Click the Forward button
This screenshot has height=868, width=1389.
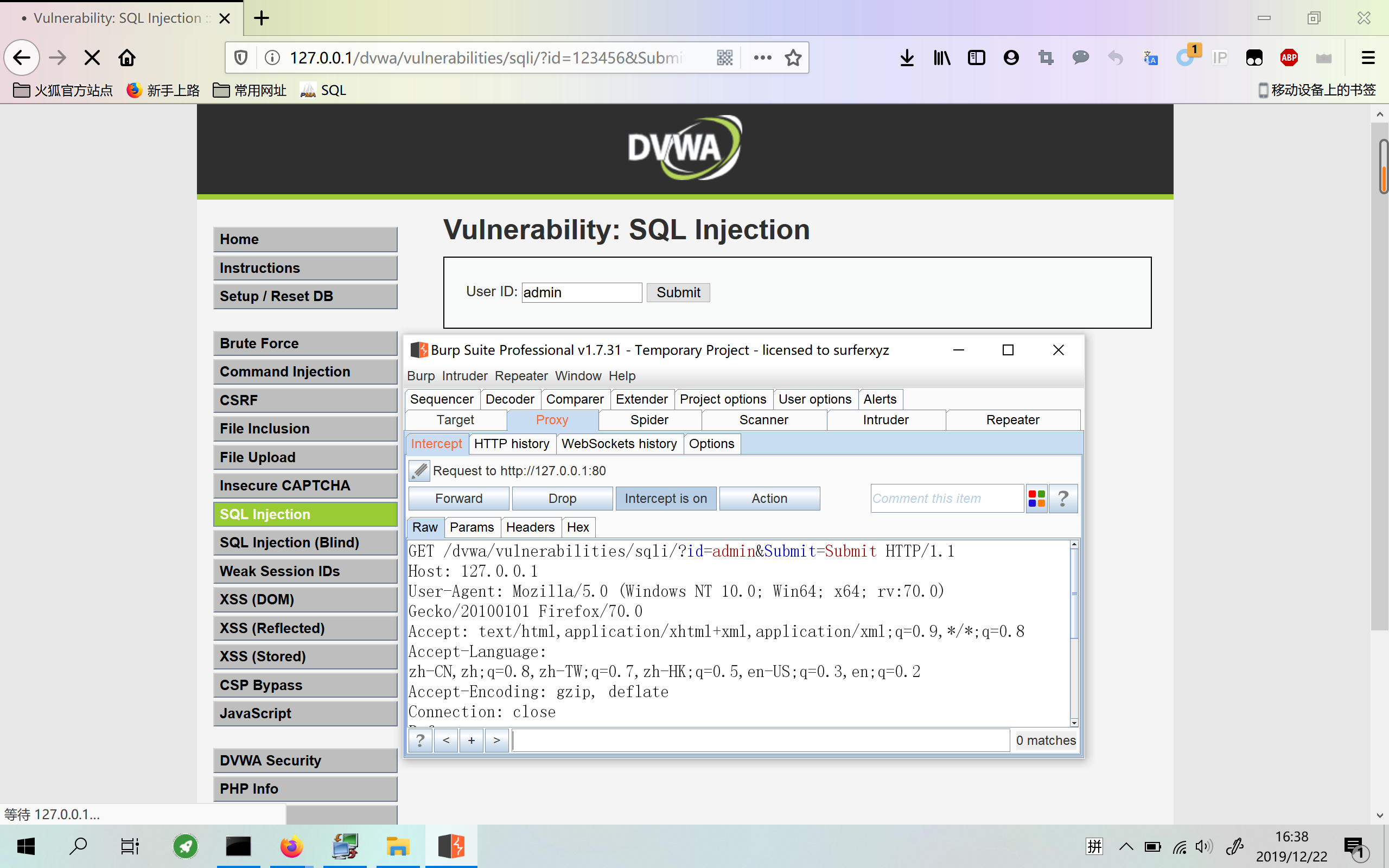pos(458,499)
